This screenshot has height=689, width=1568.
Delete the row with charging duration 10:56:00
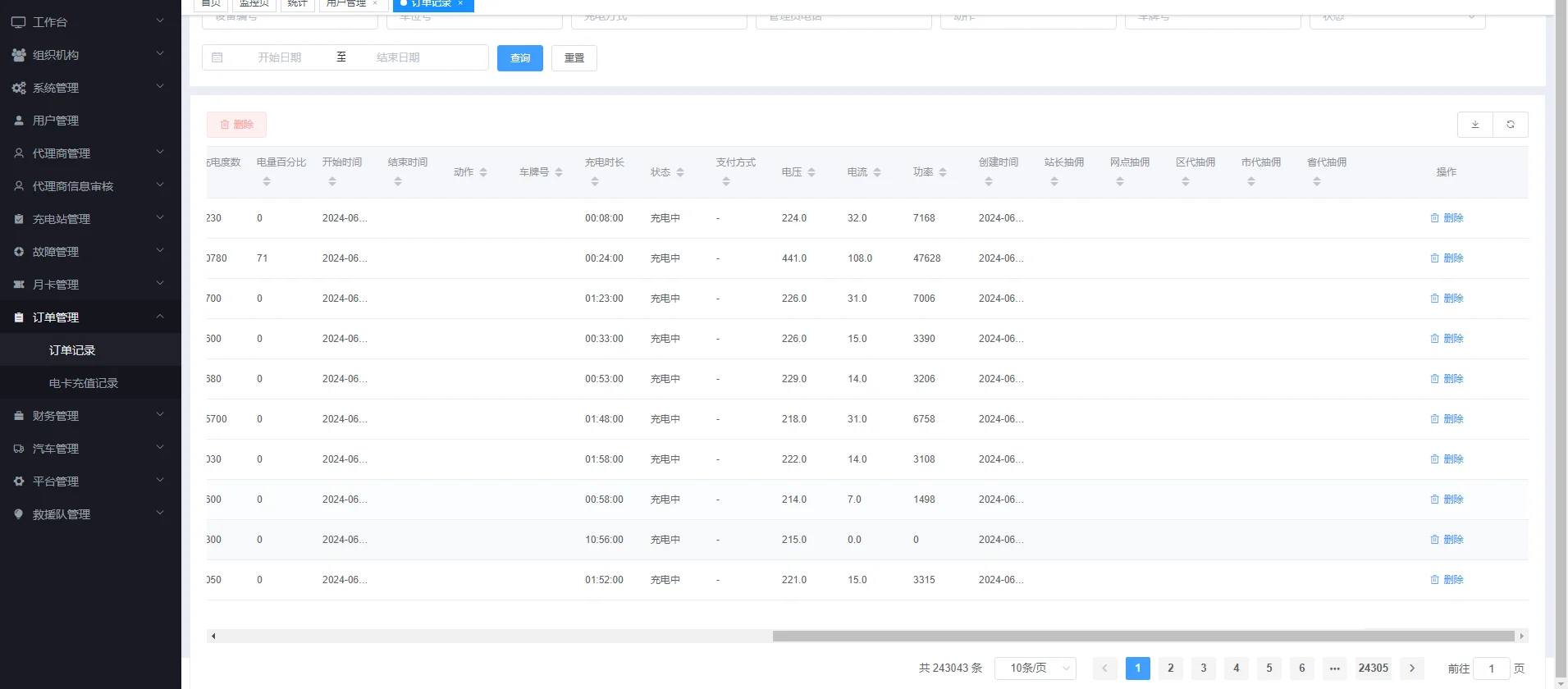tap(1447, 540)
